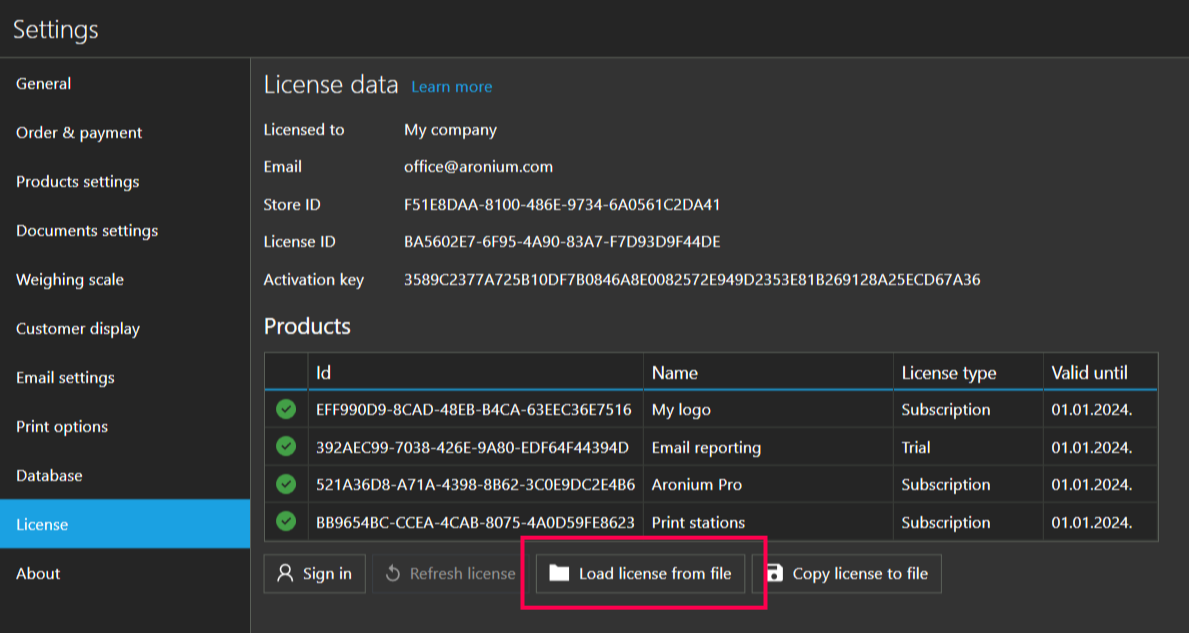Click the Sign in button
1189x633 pixels.
[x=314, y=573]
